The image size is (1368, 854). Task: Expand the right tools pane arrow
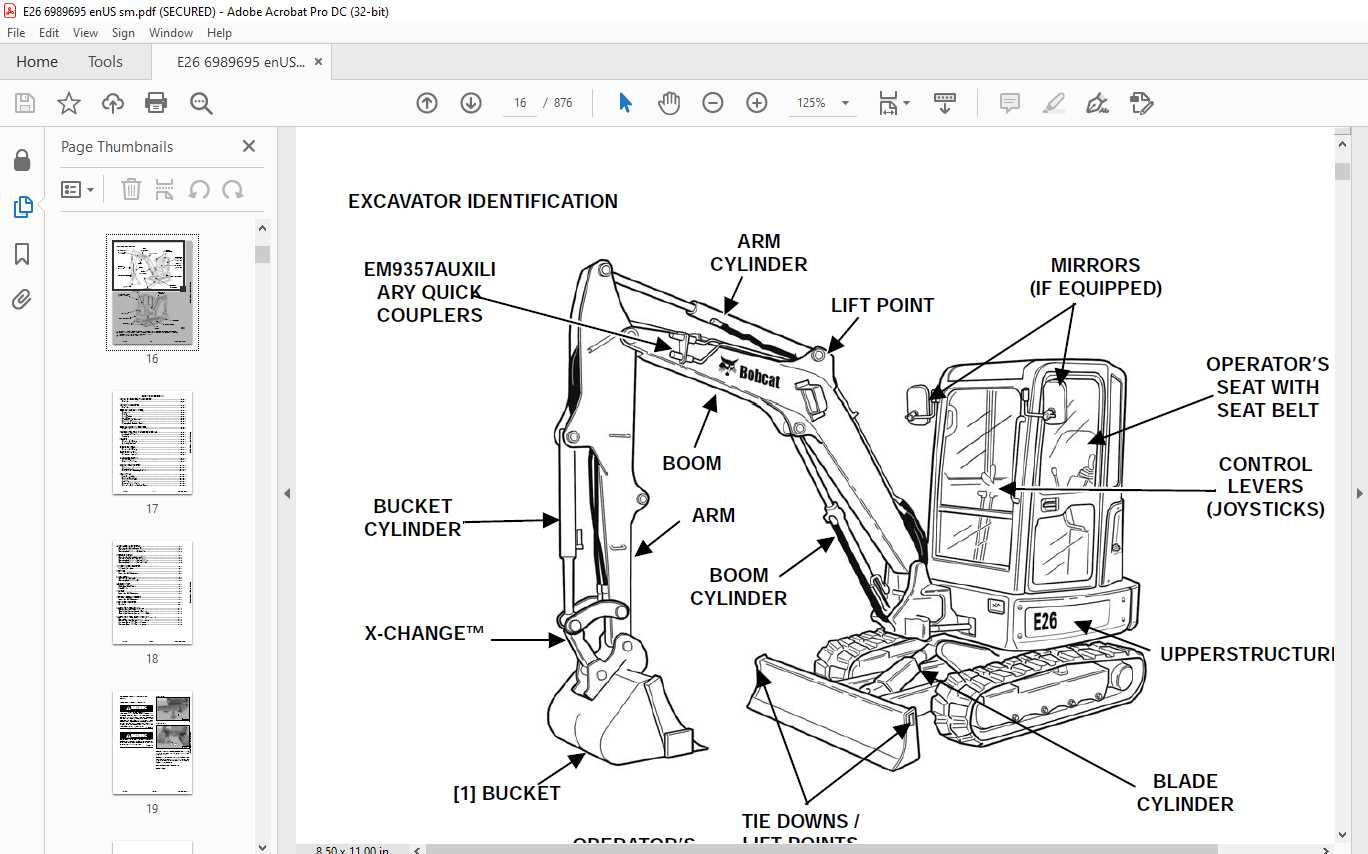point(1359,493)
